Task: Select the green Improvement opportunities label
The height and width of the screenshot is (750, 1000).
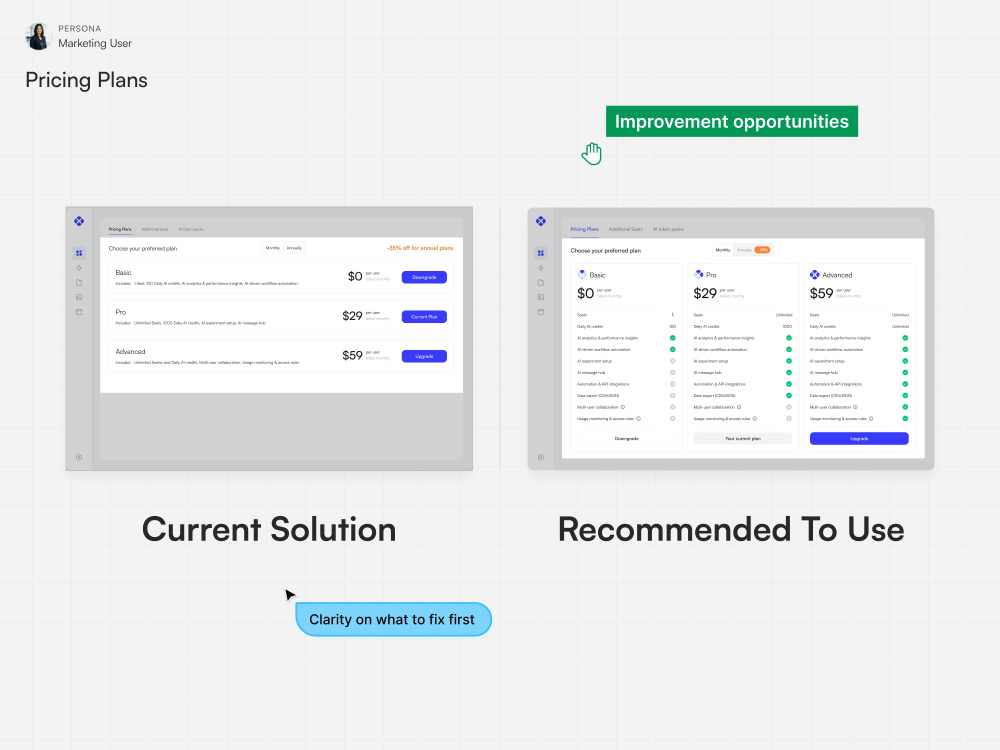Action: coord(732,121)
